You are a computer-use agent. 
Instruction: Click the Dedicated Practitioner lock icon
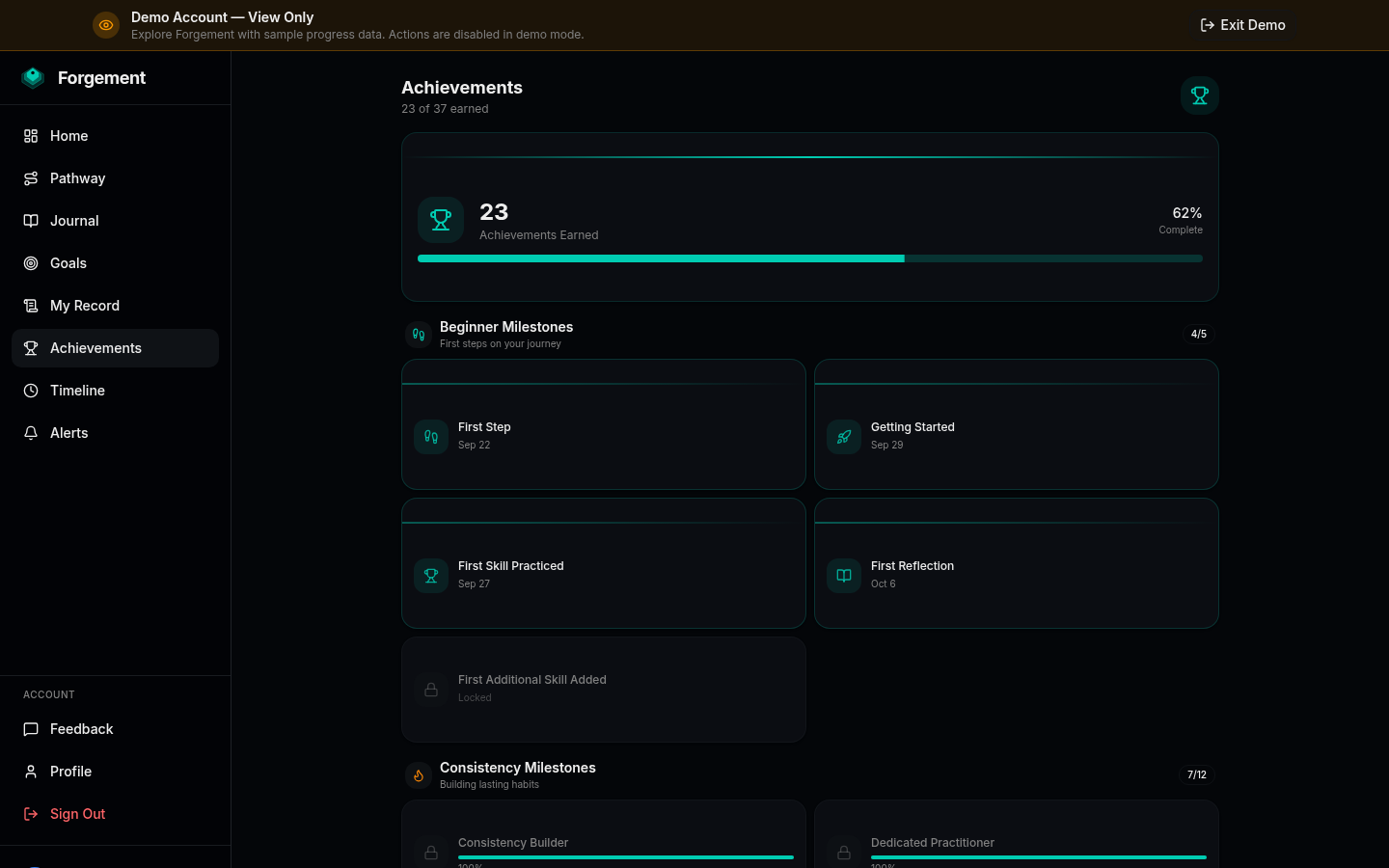click(x=844, y=853)
